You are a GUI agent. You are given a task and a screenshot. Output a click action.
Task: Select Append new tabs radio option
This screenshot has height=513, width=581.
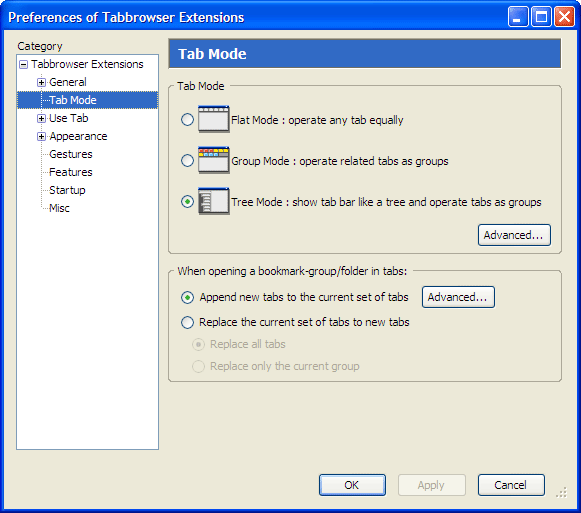click(x=187, y=297)
